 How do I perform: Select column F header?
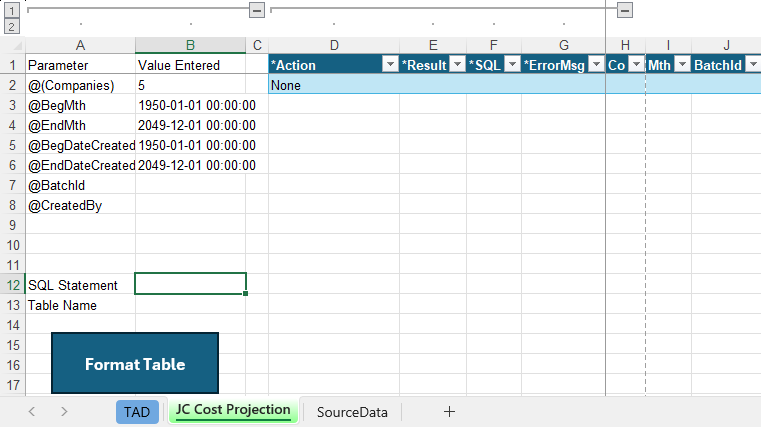tap(494, 45)
